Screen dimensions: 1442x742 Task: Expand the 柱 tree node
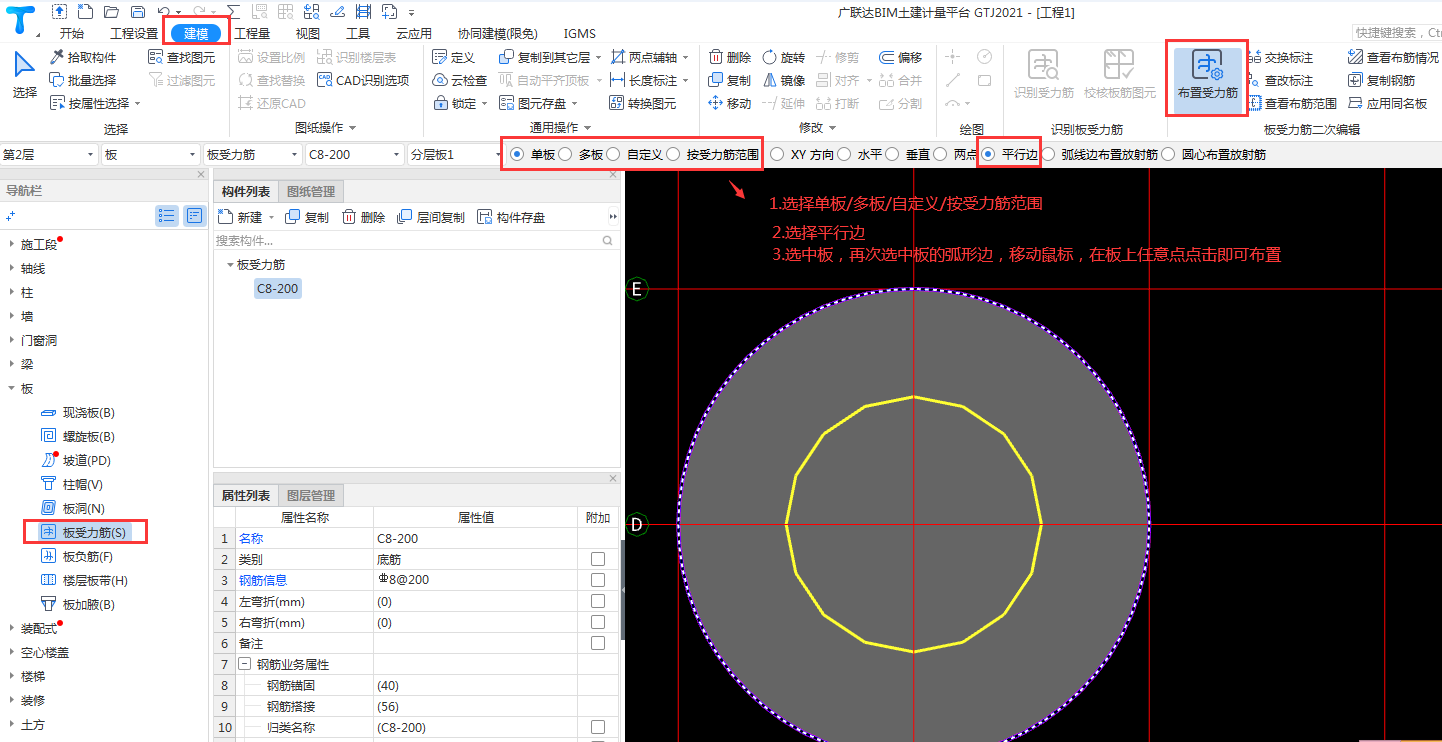[12, 292]
